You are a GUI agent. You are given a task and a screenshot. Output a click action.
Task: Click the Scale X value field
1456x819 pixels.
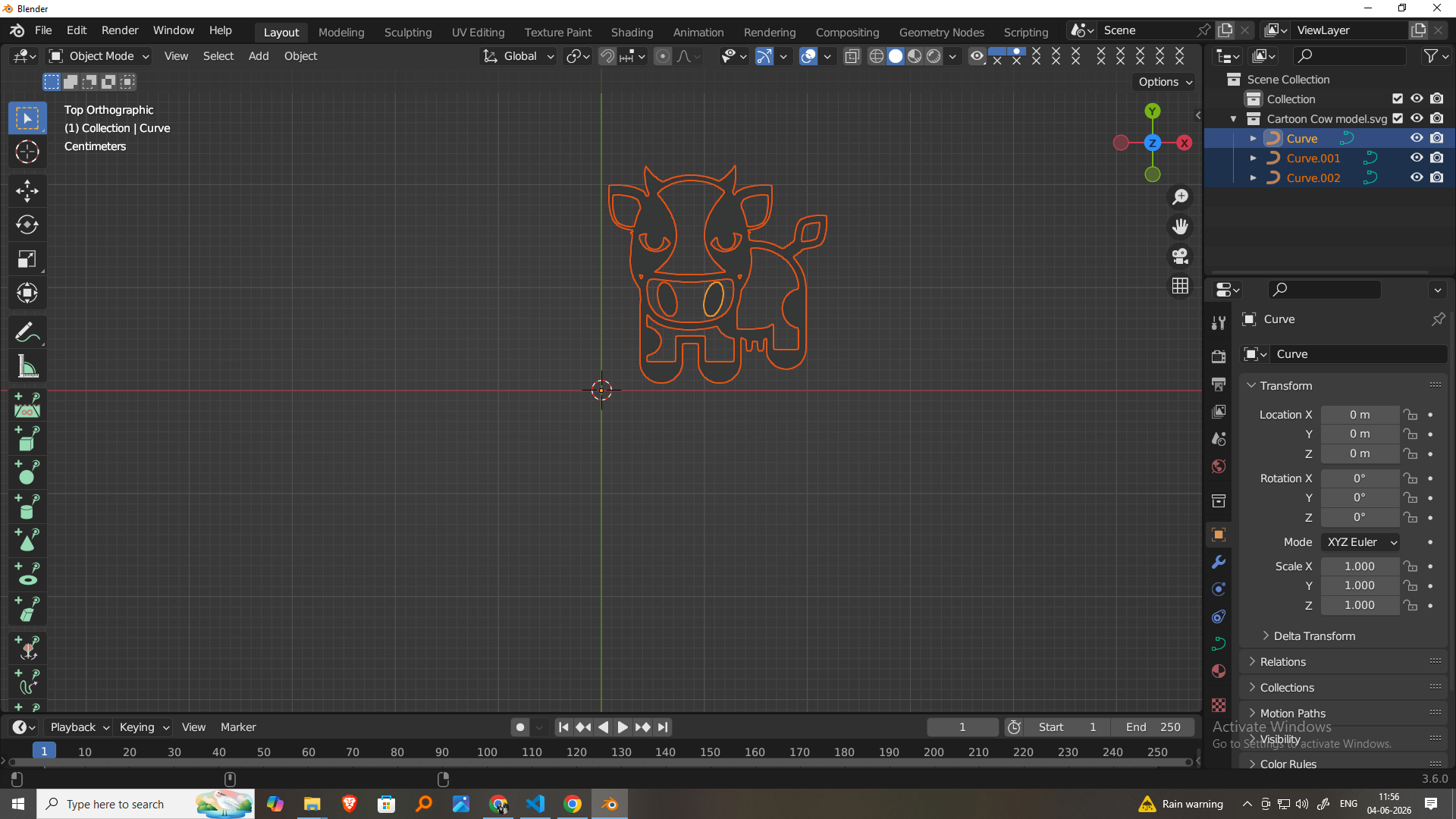pos(1359,566)
